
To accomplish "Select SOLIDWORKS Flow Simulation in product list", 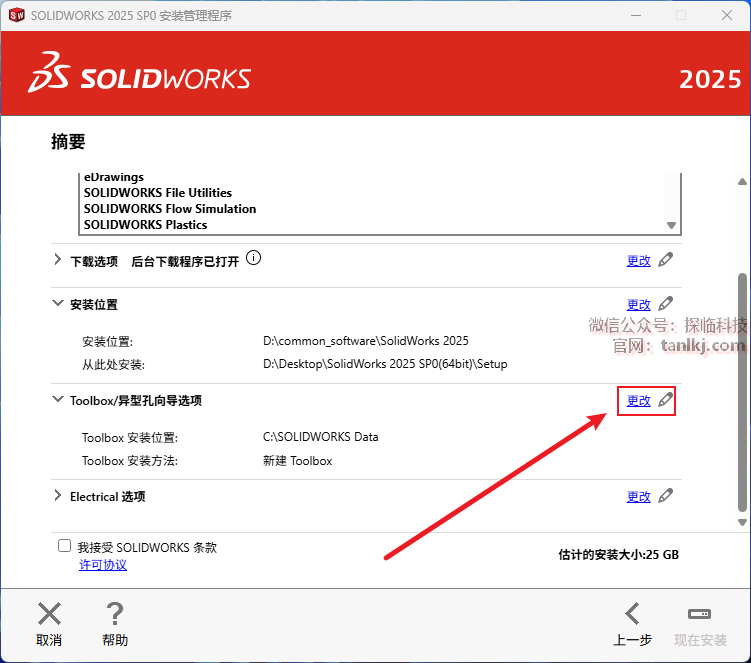I will pos(170,209).
